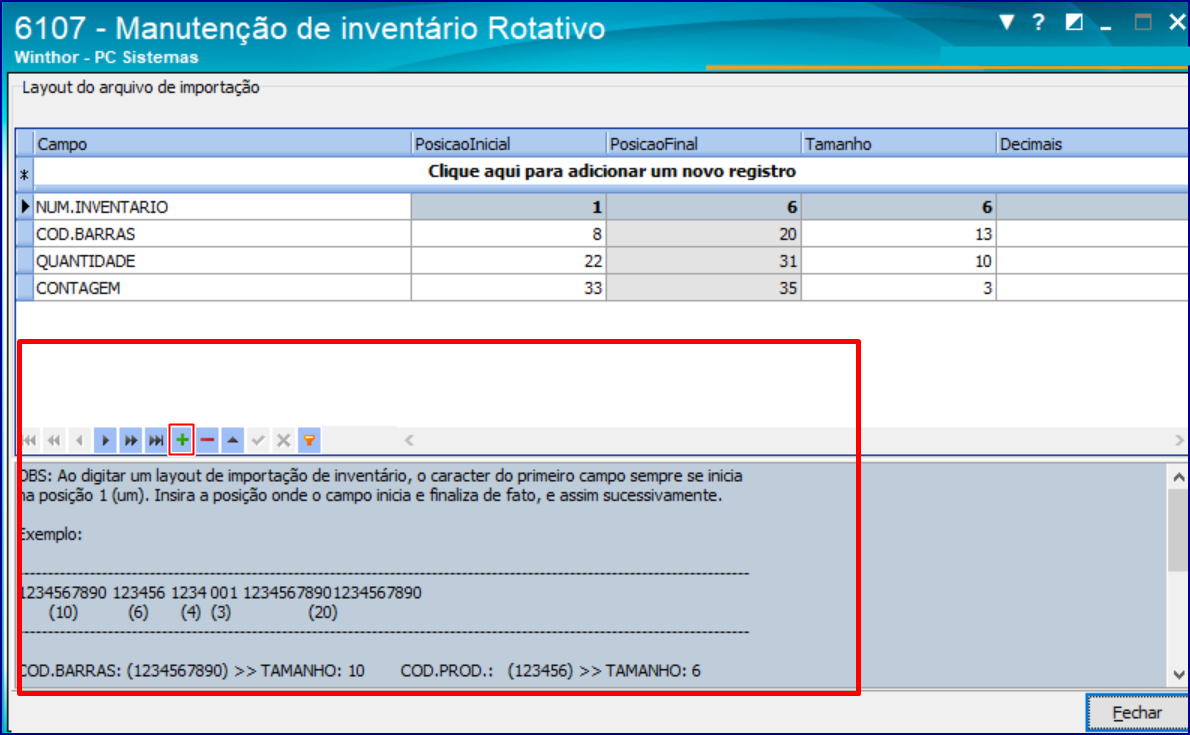Click the Fechar button
Screen dimensions: 1190x735
pyautogui.click(x=1136, y=713)
